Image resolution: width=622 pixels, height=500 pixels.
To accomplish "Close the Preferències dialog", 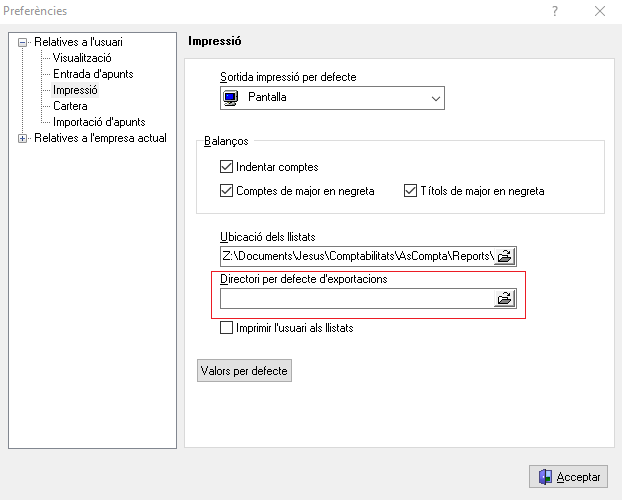I will [600, 11].
